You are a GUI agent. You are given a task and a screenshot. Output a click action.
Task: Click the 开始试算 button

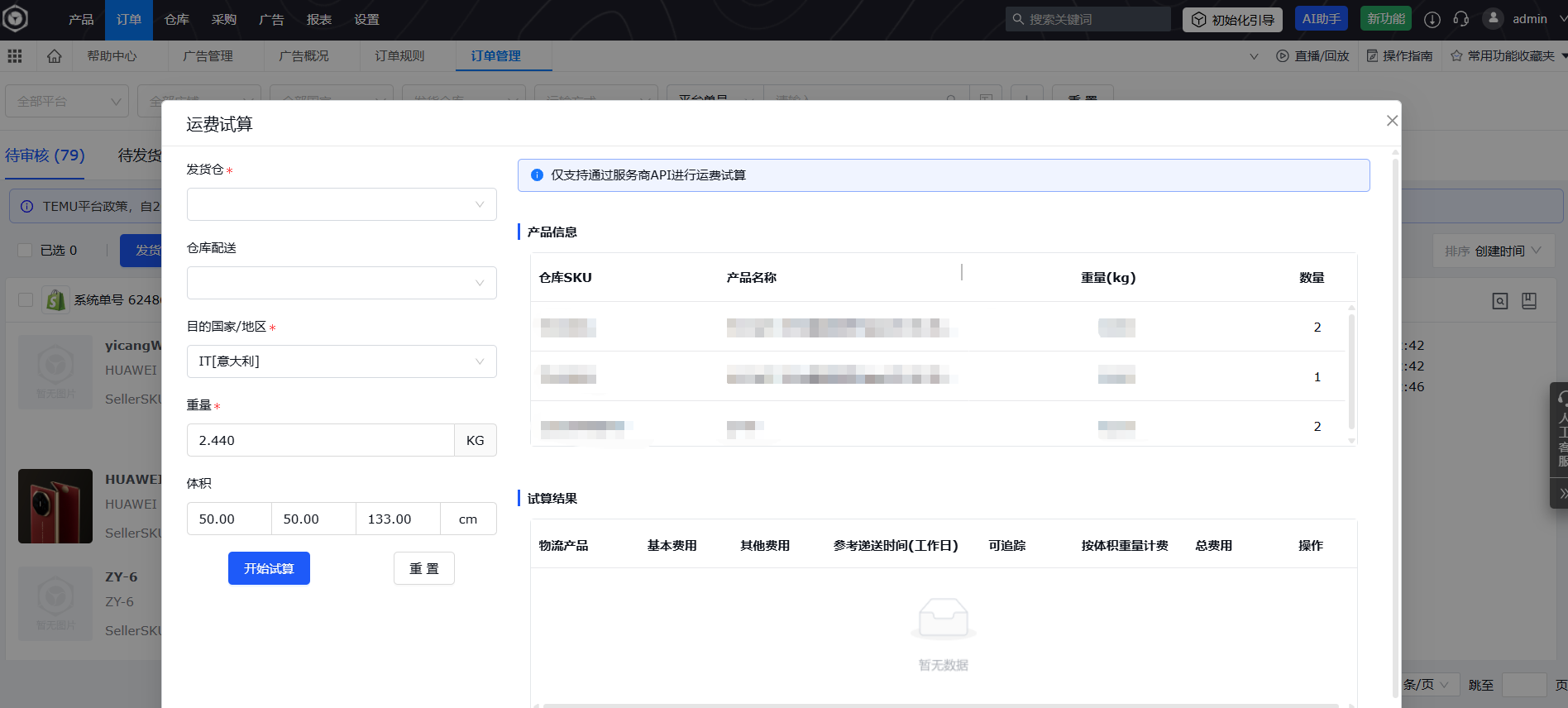click(x=269, y=568)
